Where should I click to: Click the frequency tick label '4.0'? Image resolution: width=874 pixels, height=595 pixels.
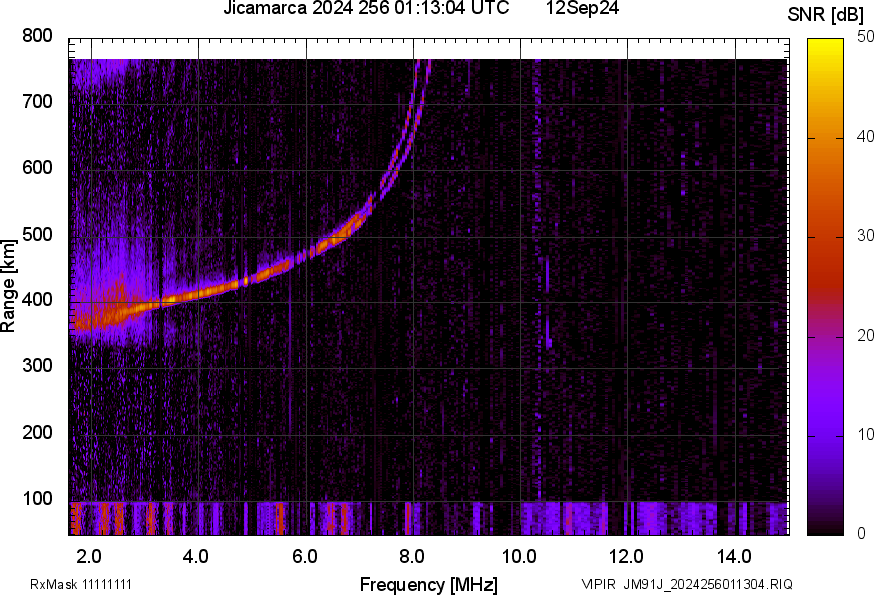click(x=196, y=557)
